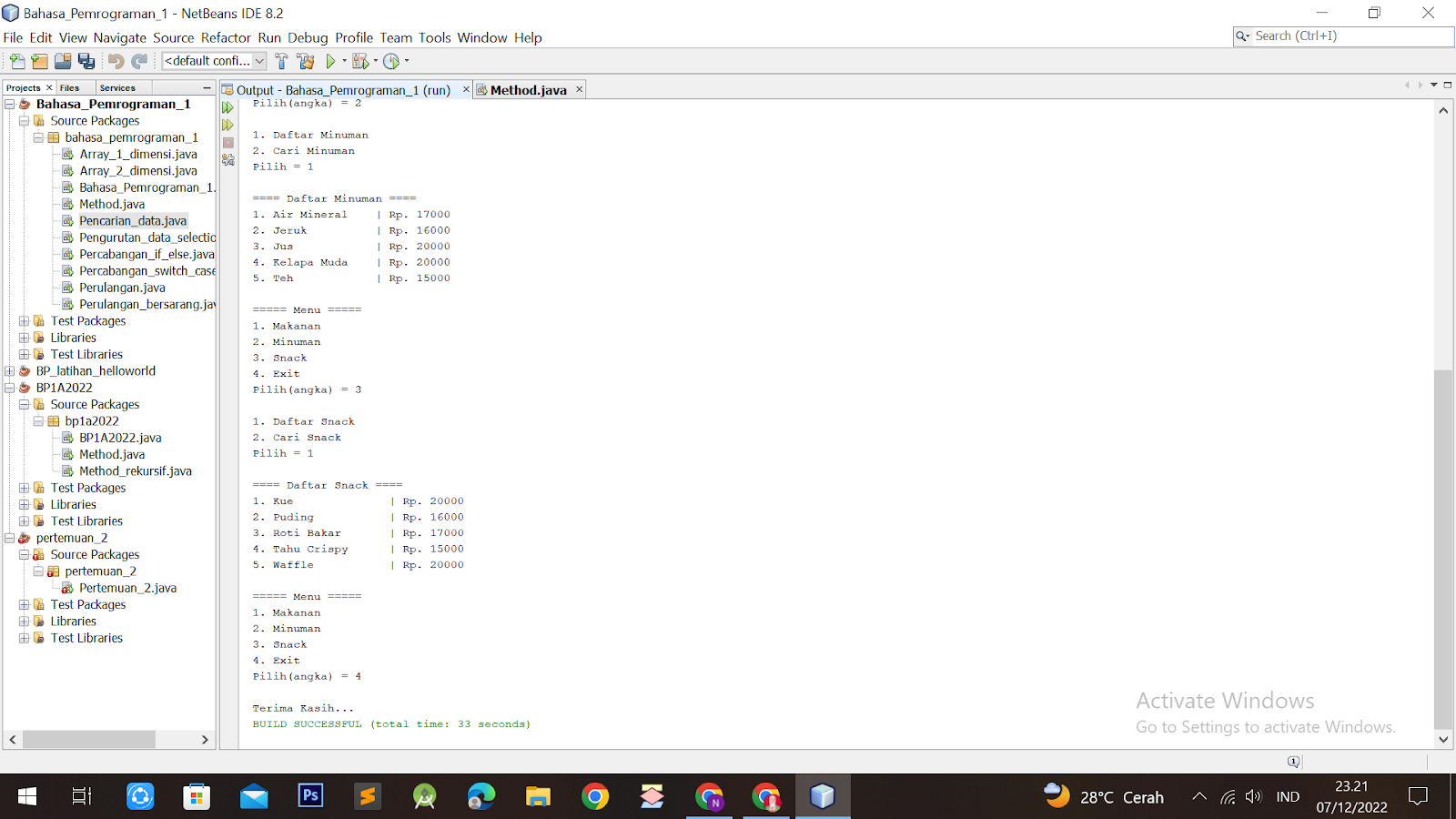
Task: Click the New Project toolbar icon
Action: 39,61
